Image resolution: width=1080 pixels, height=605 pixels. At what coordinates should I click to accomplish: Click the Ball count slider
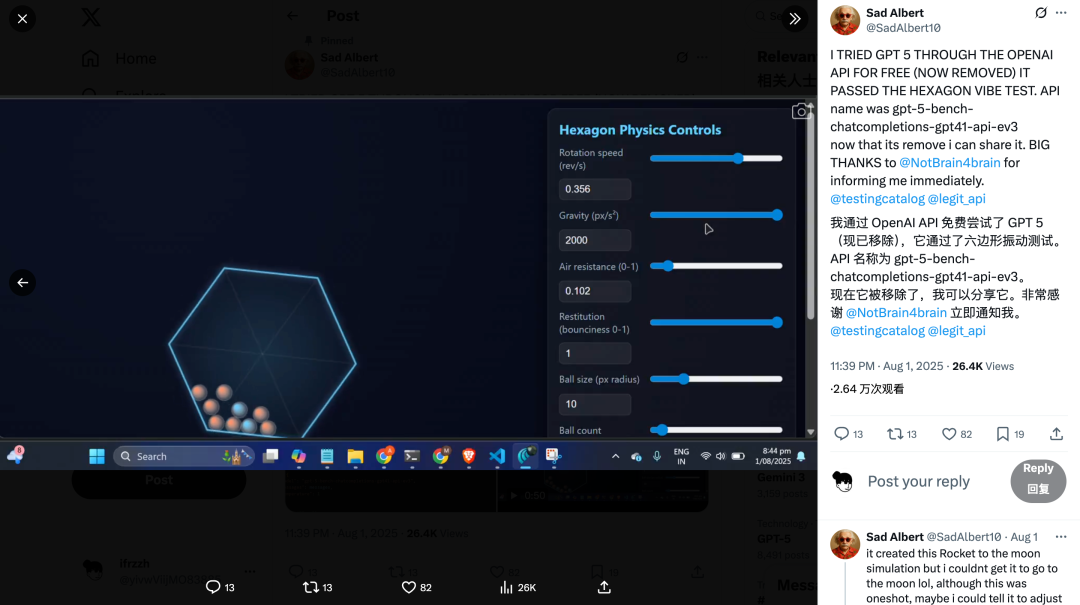(716, 430)
